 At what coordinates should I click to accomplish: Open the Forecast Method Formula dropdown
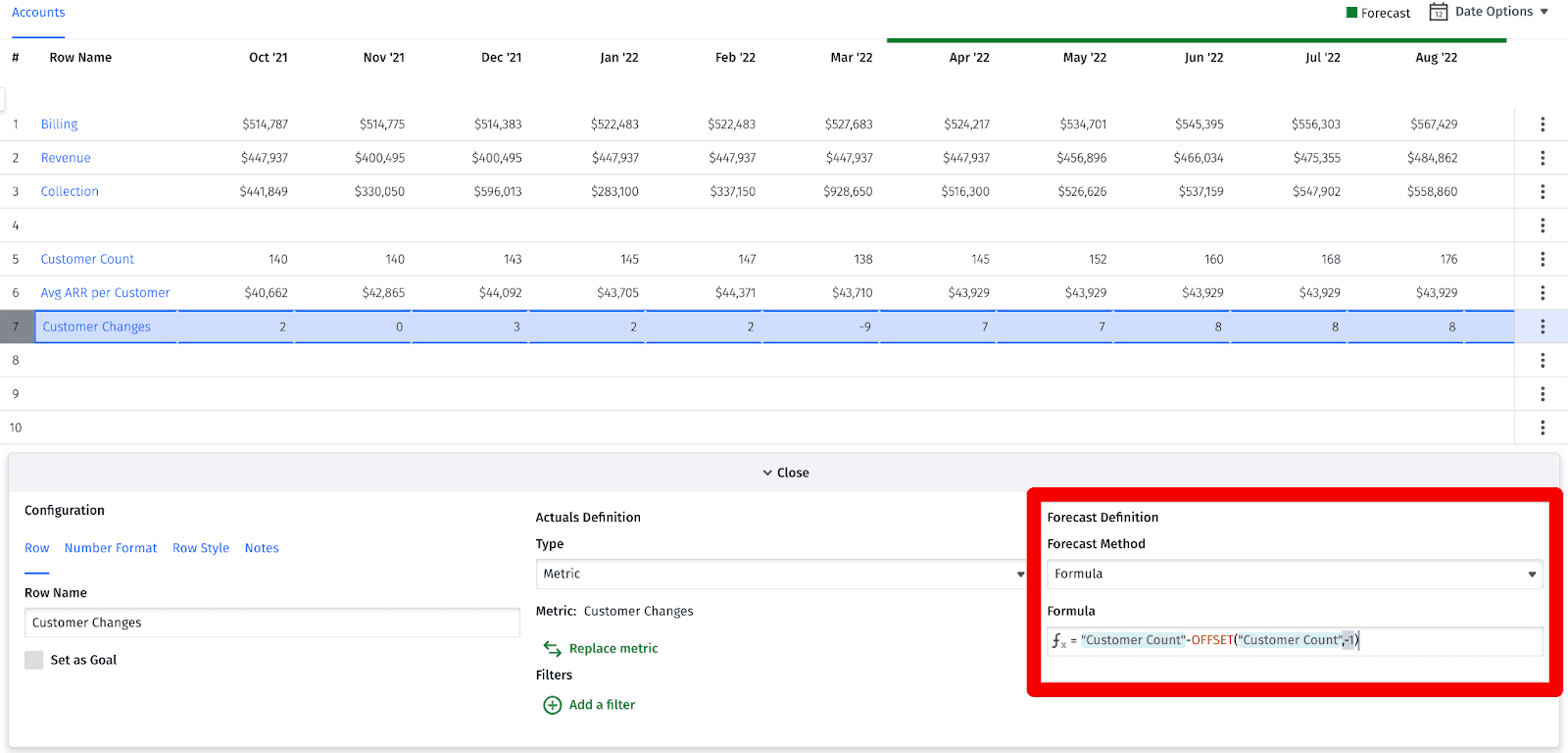pos(1295,574)
